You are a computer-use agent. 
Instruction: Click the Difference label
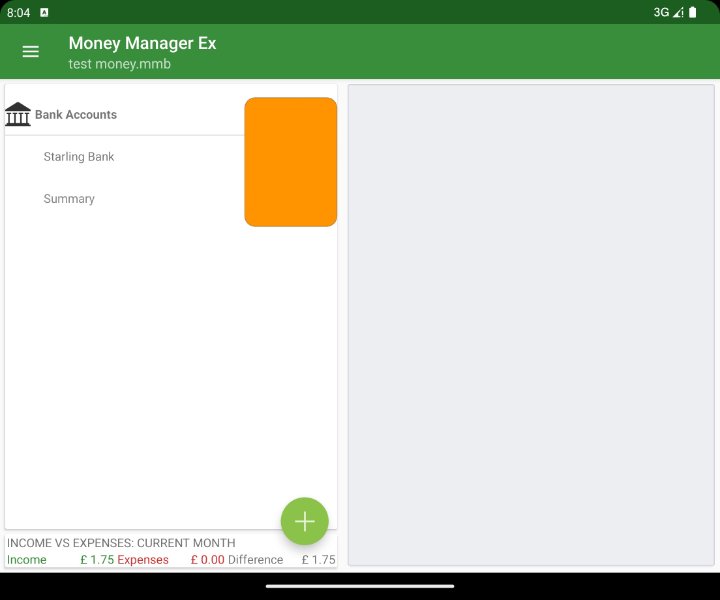(255, 560)
